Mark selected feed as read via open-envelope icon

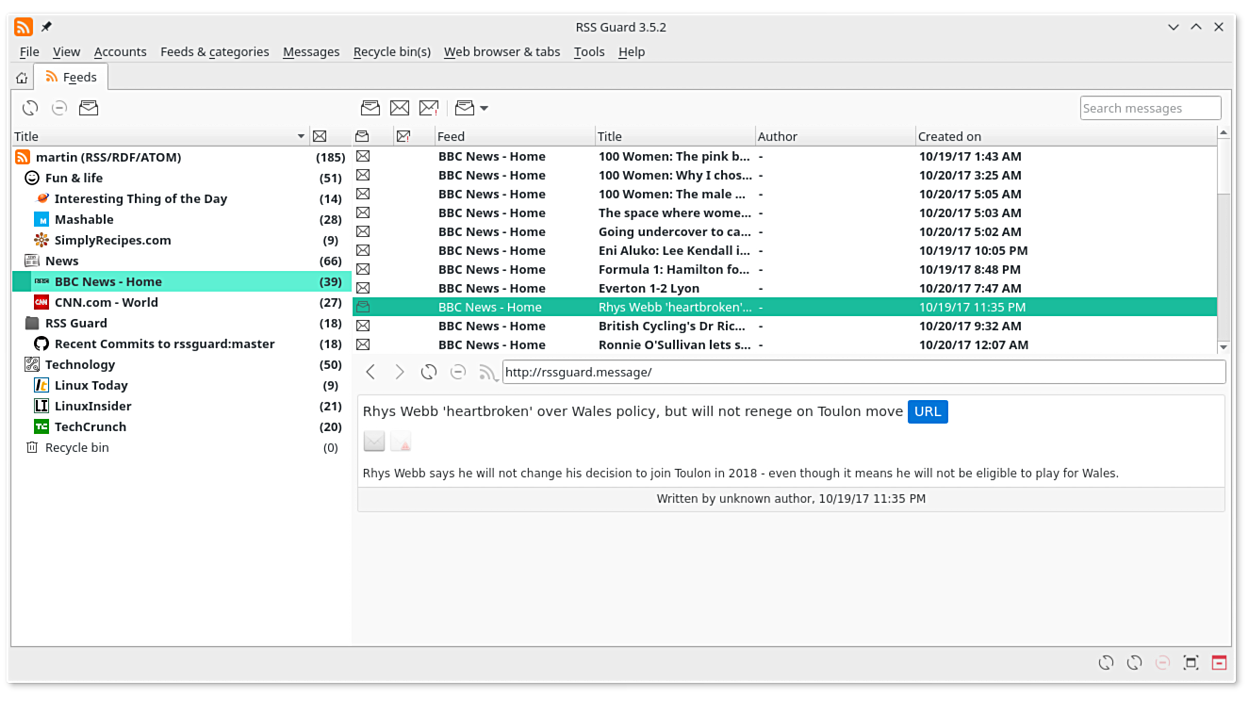point(89,108)
